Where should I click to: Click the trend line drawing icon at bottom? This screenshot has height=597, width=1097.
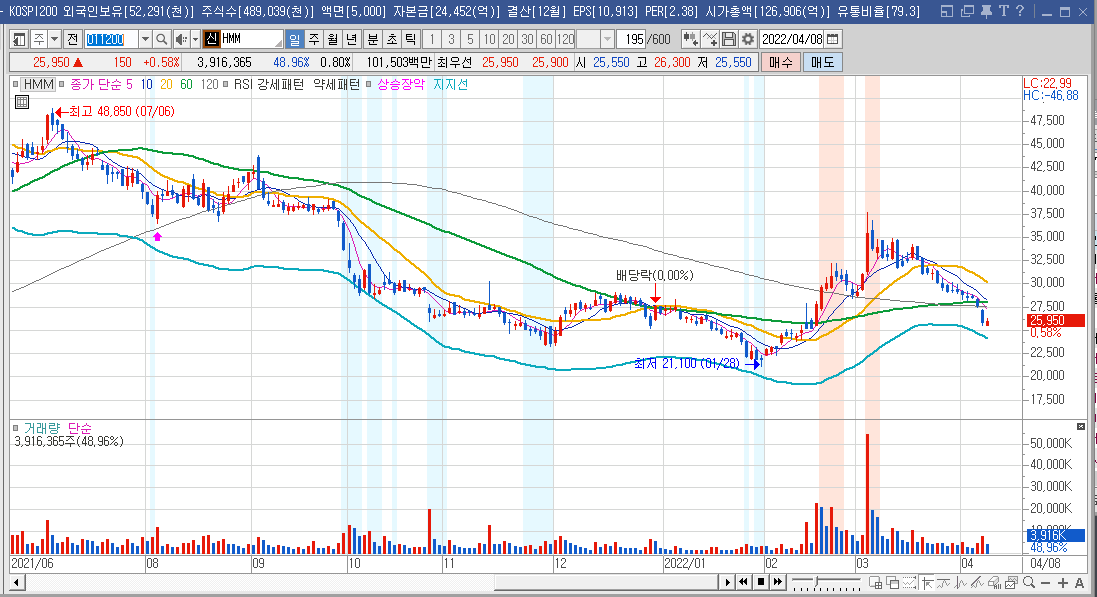(x=977, y=582)
